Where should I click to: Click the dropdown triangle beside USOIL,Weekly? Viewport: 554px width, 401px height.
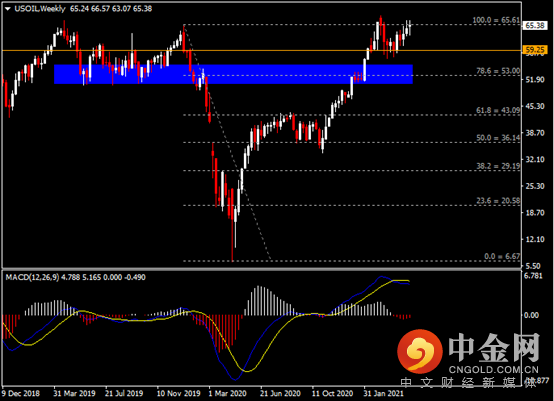pyautogui.click(x=8, y=9)
